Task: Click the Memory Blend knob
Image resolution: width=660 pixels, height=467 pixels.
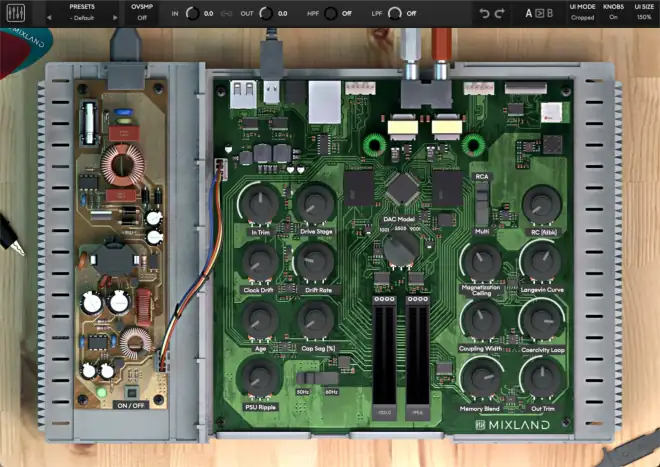Action: 481,379
